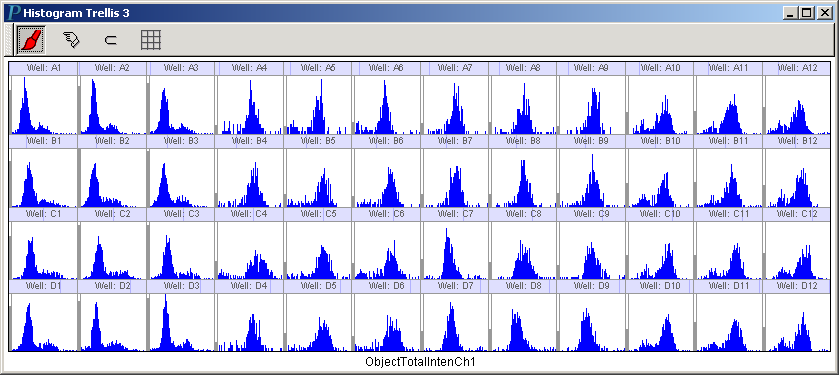Click the ObjectTotalIntenCh1 axis label
The width and height of the screenshot is (839, 375).
click(420, 362)
